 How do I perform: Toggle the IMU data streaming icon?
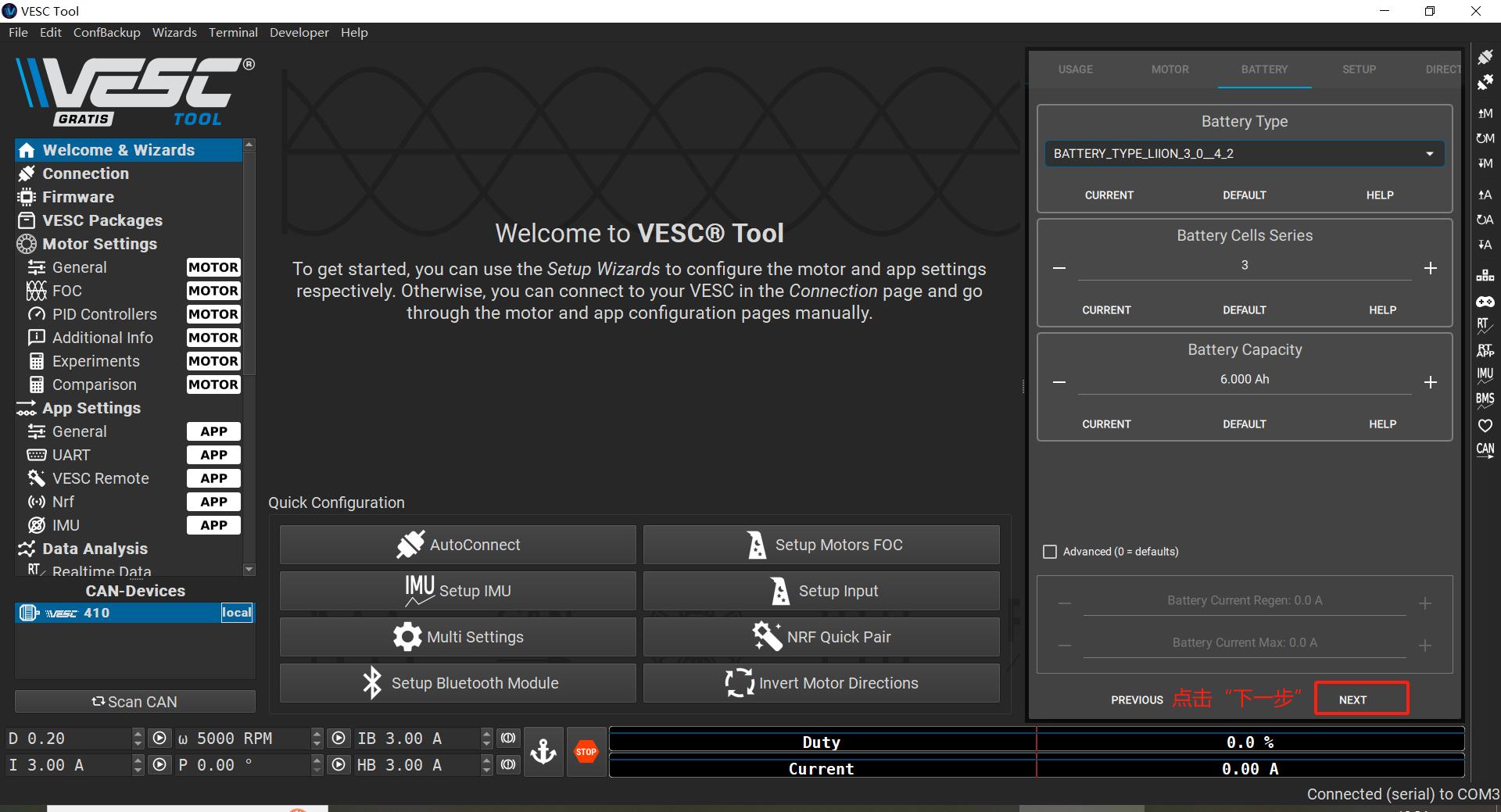coord(1485,375)
